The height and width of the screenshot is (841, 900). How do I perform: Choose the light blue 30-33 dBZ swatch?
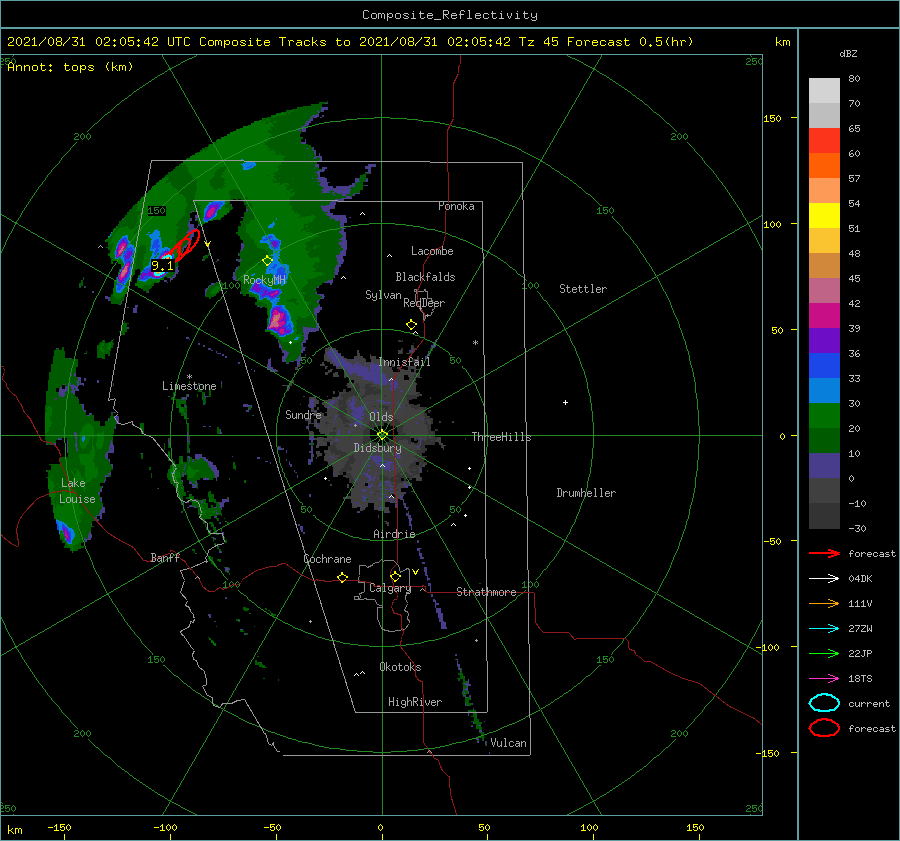point(824,391)
